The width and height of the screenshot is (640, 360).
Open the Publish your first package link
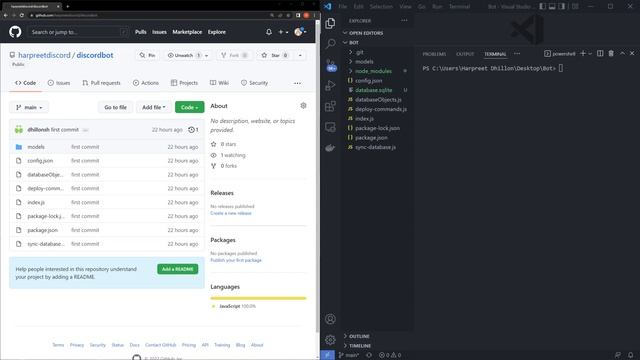click(236, 260)
